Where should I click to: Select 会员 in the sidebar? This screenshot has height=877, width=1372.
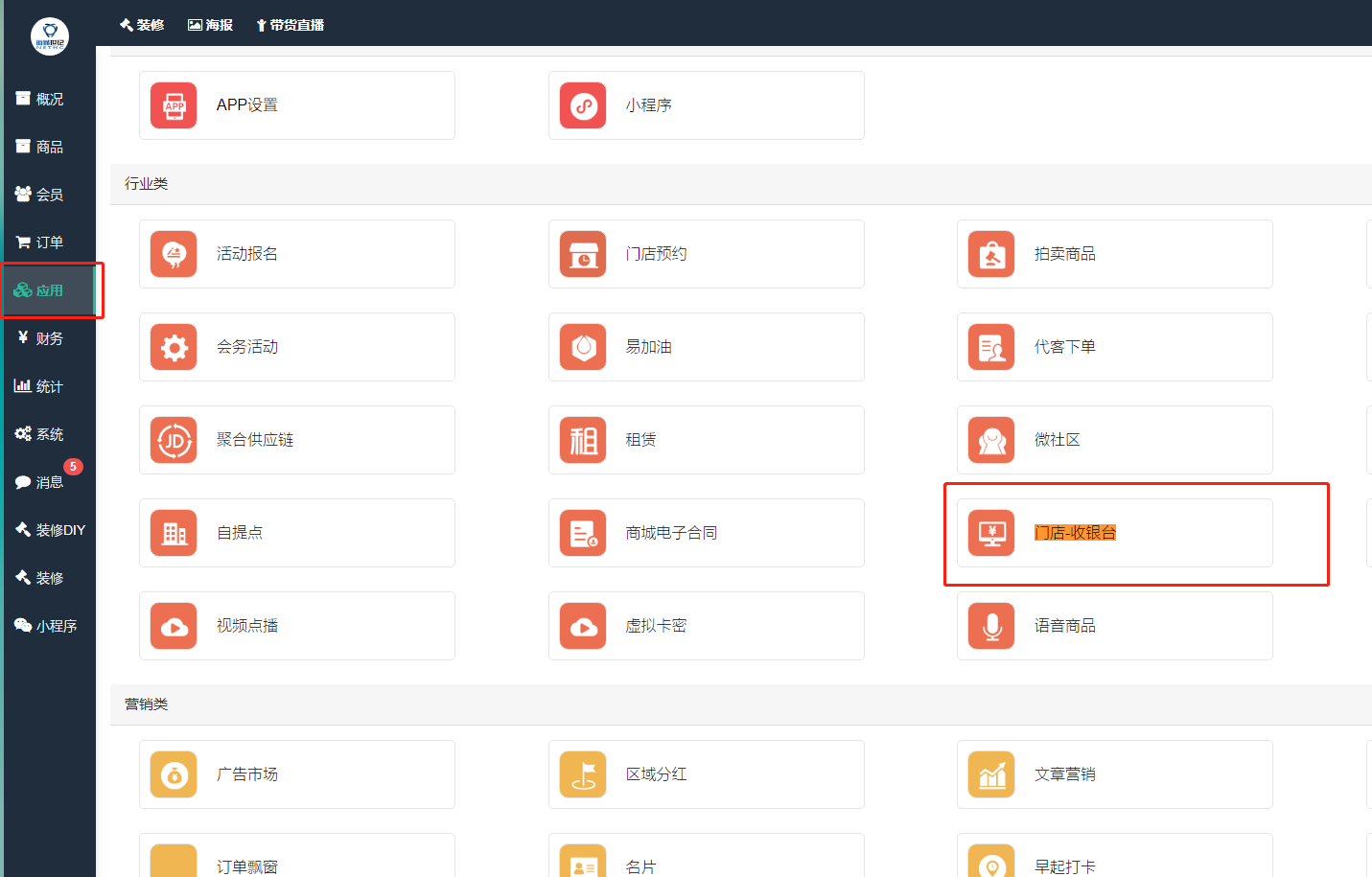pos(48,195)
